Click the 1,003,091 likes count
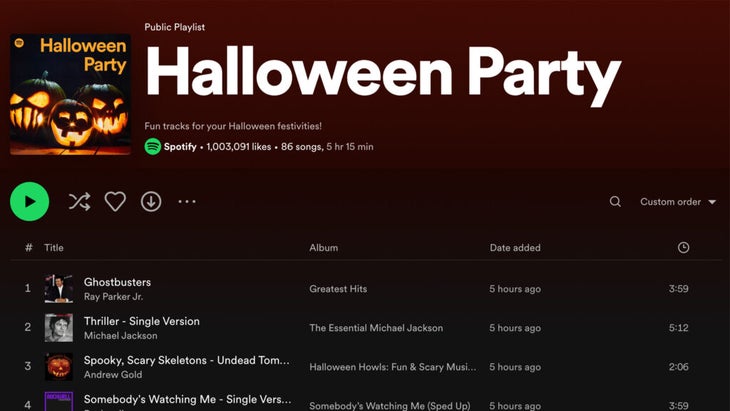The width and height of the screenshot is (730, 411). pos(238,147)
